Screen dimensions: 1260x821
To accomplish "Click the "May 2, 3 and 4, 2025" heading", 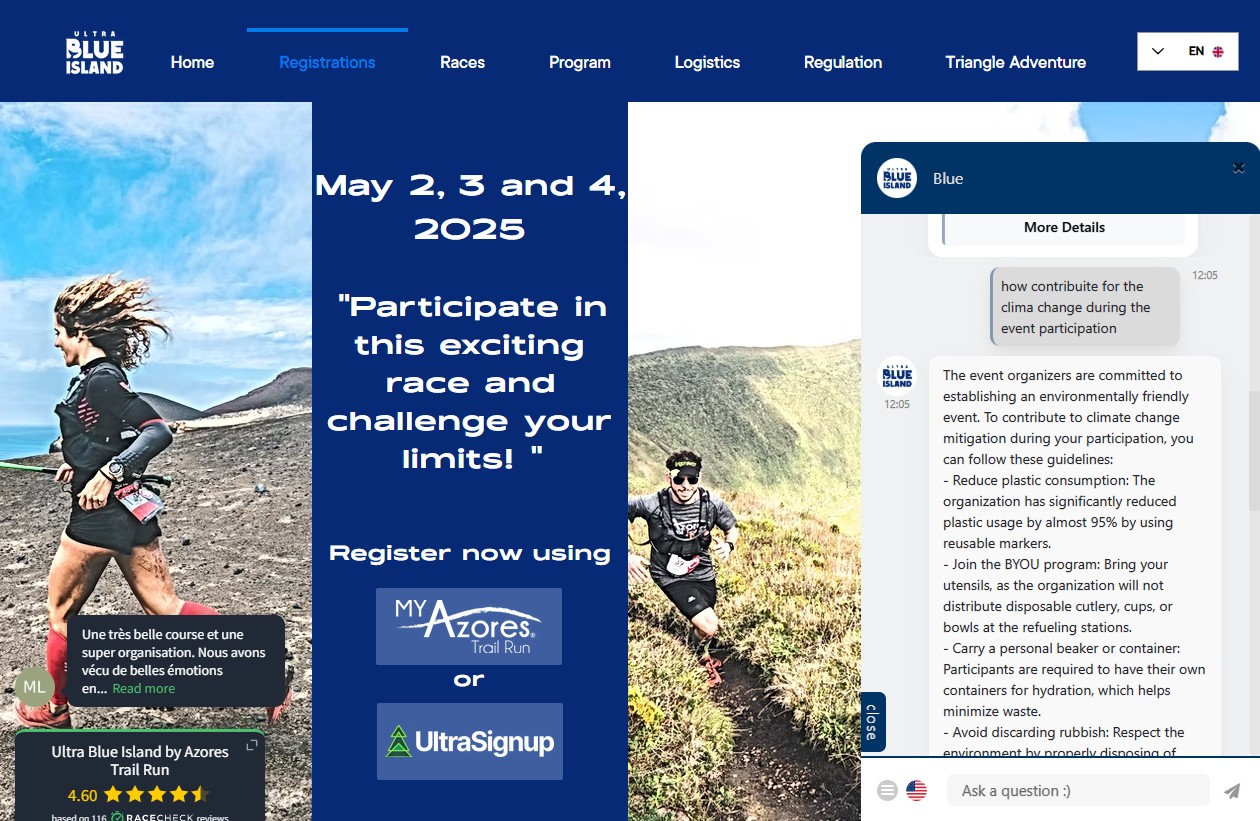I will [x=470, y=207].
